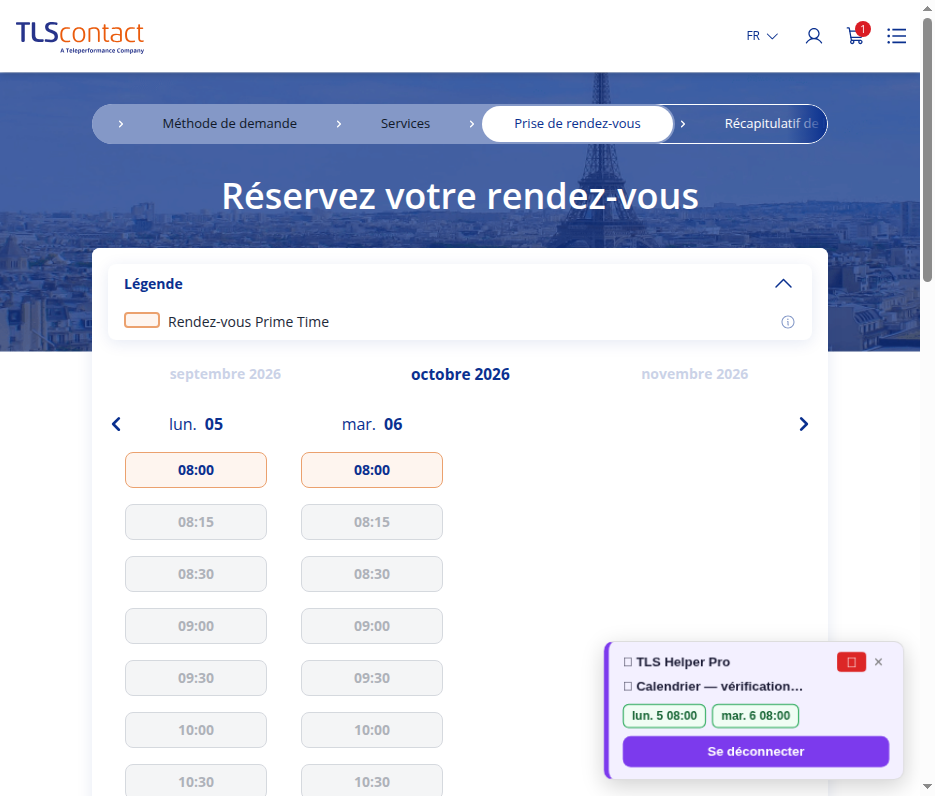Switch to septembre 2026
Viewport: 935px width, 796px height.
[x=225, y=374]
